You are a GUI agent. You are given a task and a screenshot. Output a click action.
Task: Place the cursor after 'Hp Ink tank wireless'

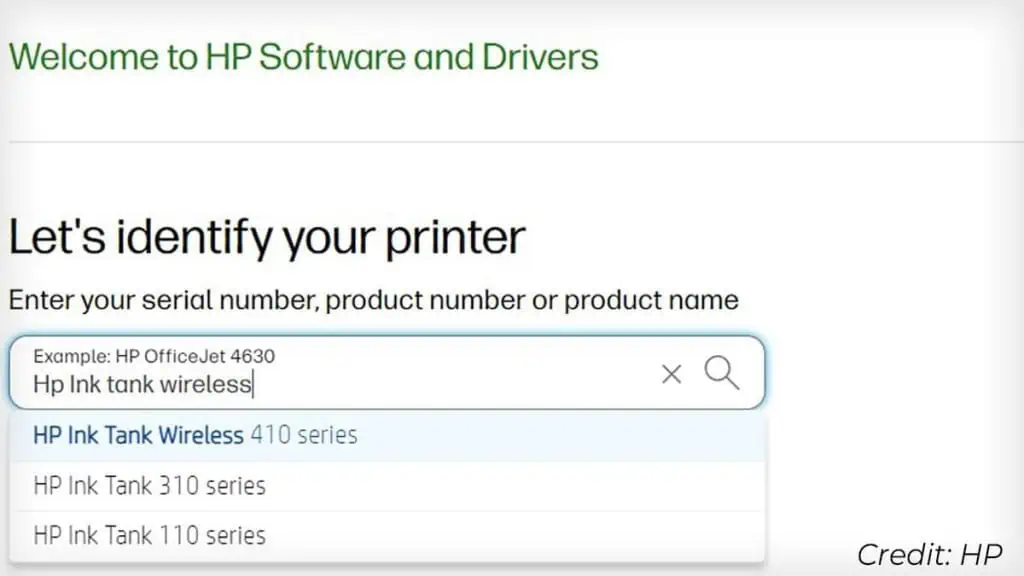click(x=253, y=384)
